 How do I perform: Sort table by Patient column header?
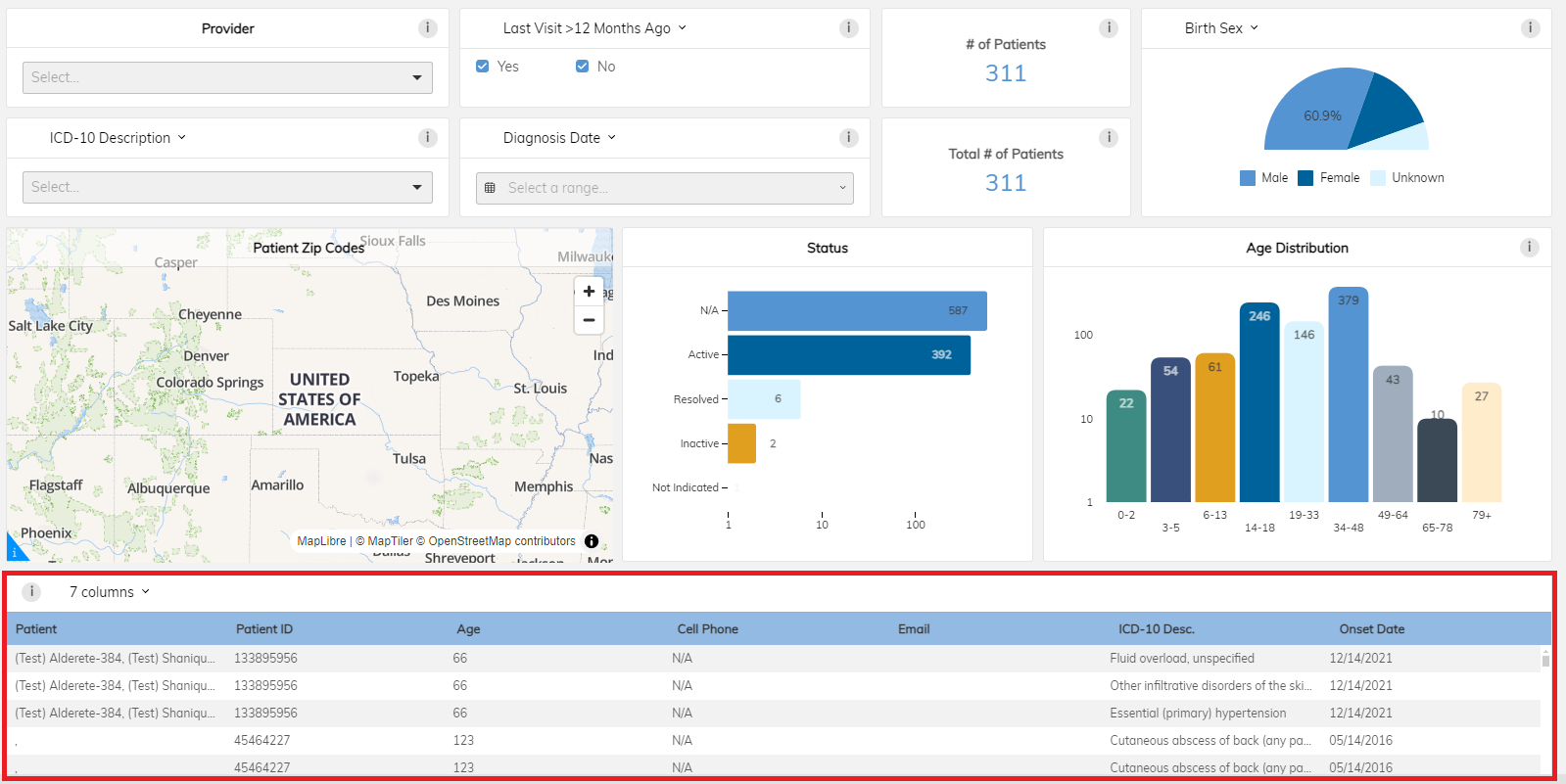point(36,629)
